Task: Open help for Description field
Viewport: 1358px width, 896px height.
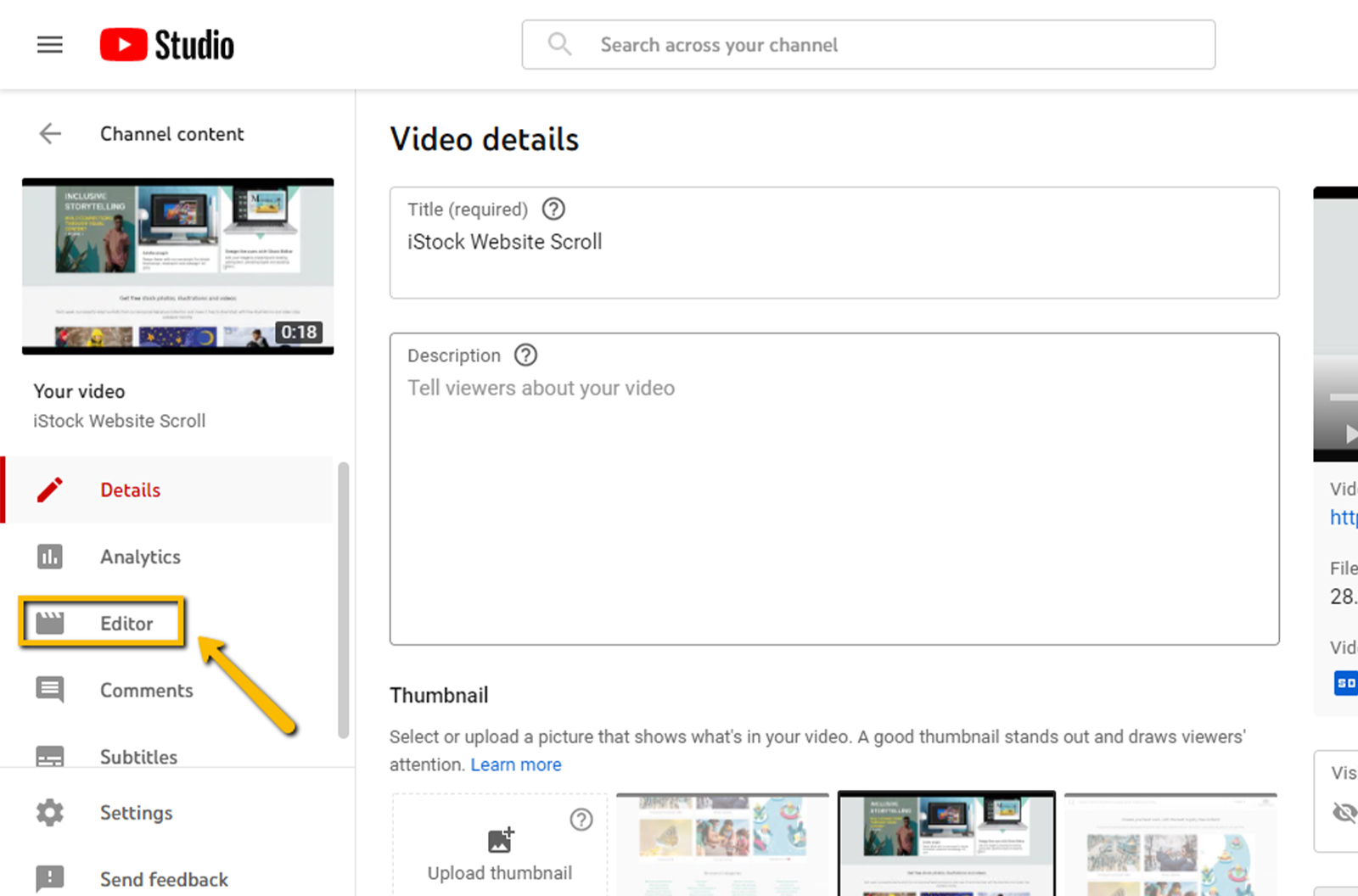Action: pyautogui.click(x=526, y=355)
